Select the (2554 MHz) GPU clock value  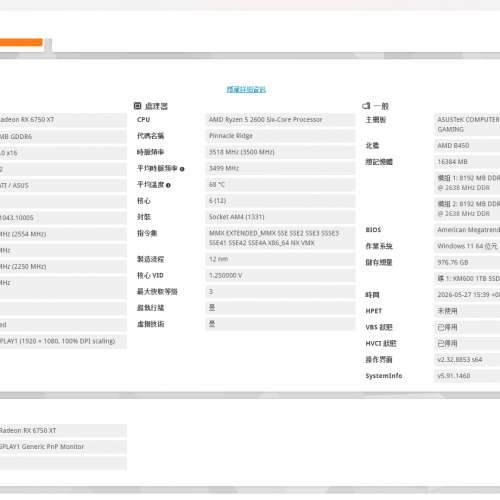tap(63, 234)
